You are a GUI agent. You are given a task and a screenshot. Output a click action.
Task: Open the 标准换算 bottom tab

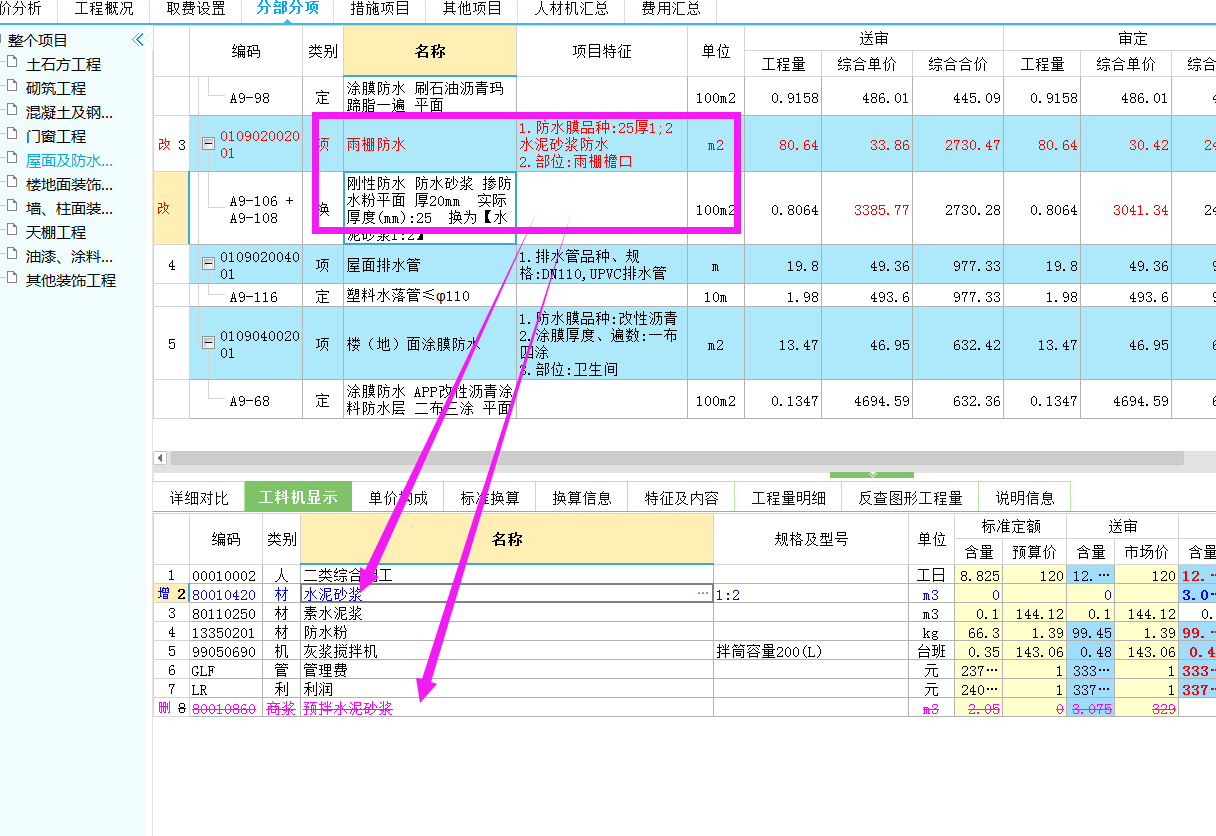click(490, 497)
